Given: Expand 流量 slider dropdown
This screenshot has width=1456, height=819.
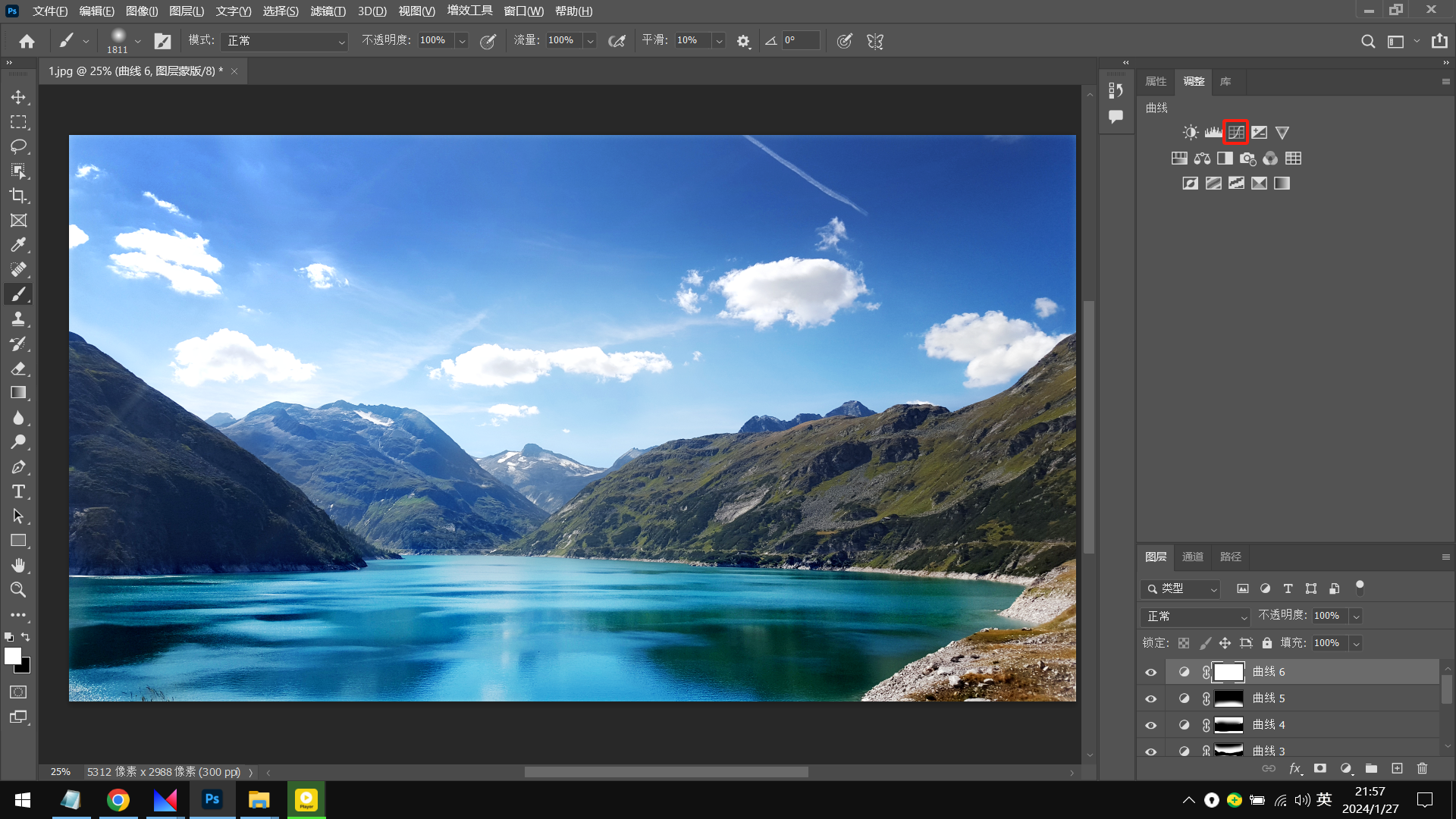Looking at the screenshot, I should tap(590, 41).
